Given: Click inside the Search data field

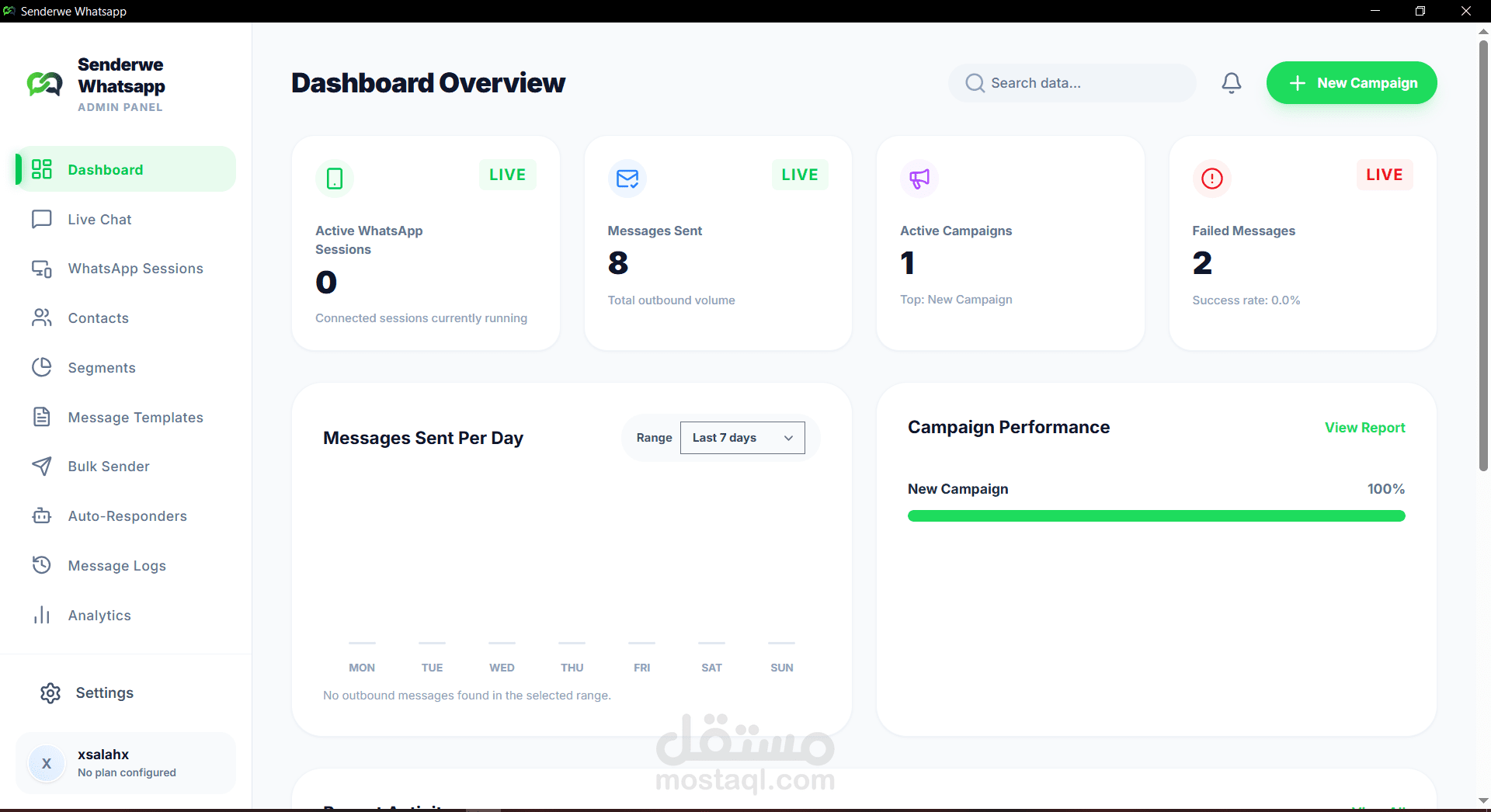Looking at the screenshot, I should tap(1072, 83).
